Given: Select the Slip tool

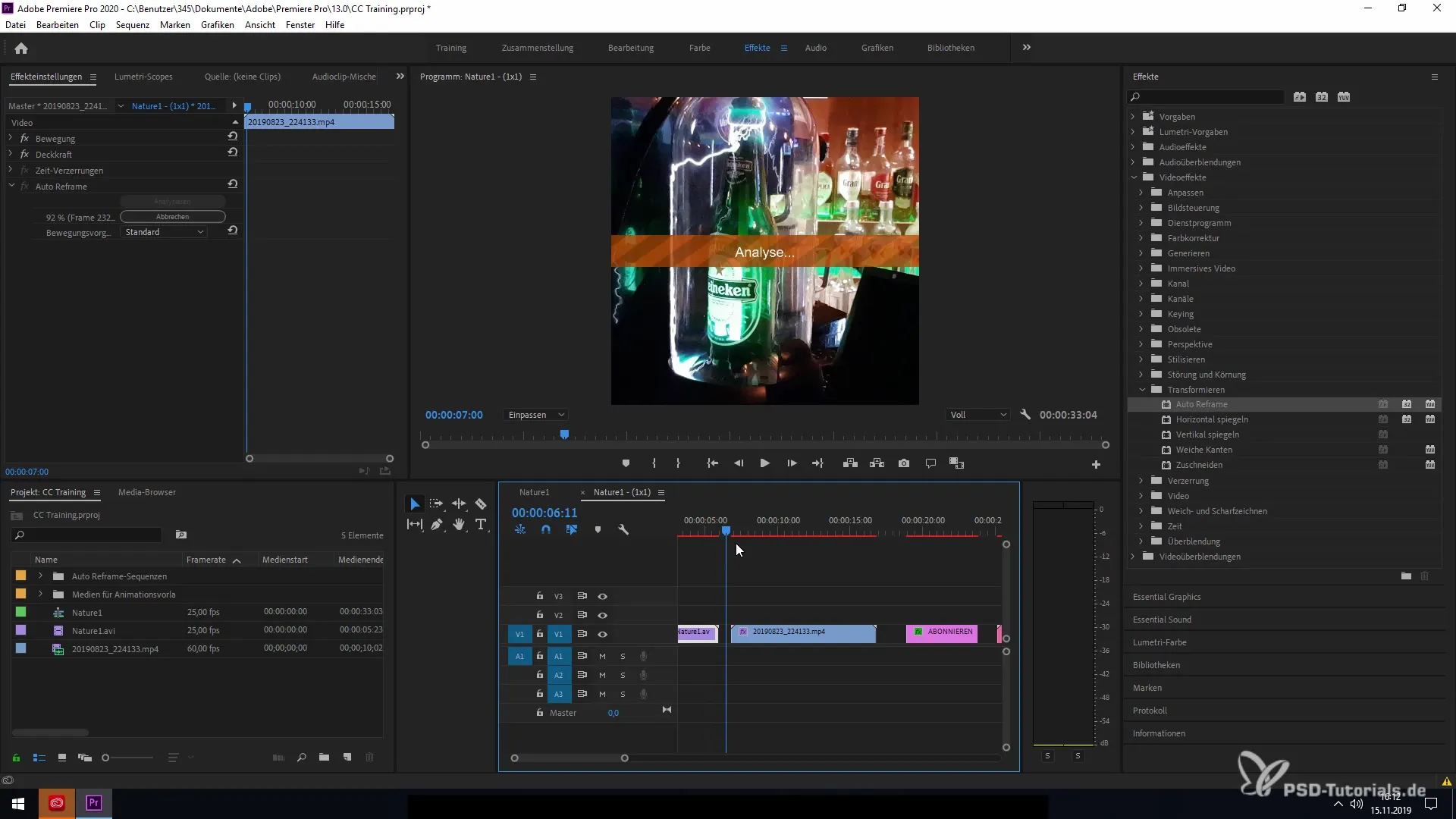Looking at the screenshot, I should coord(415,524).
